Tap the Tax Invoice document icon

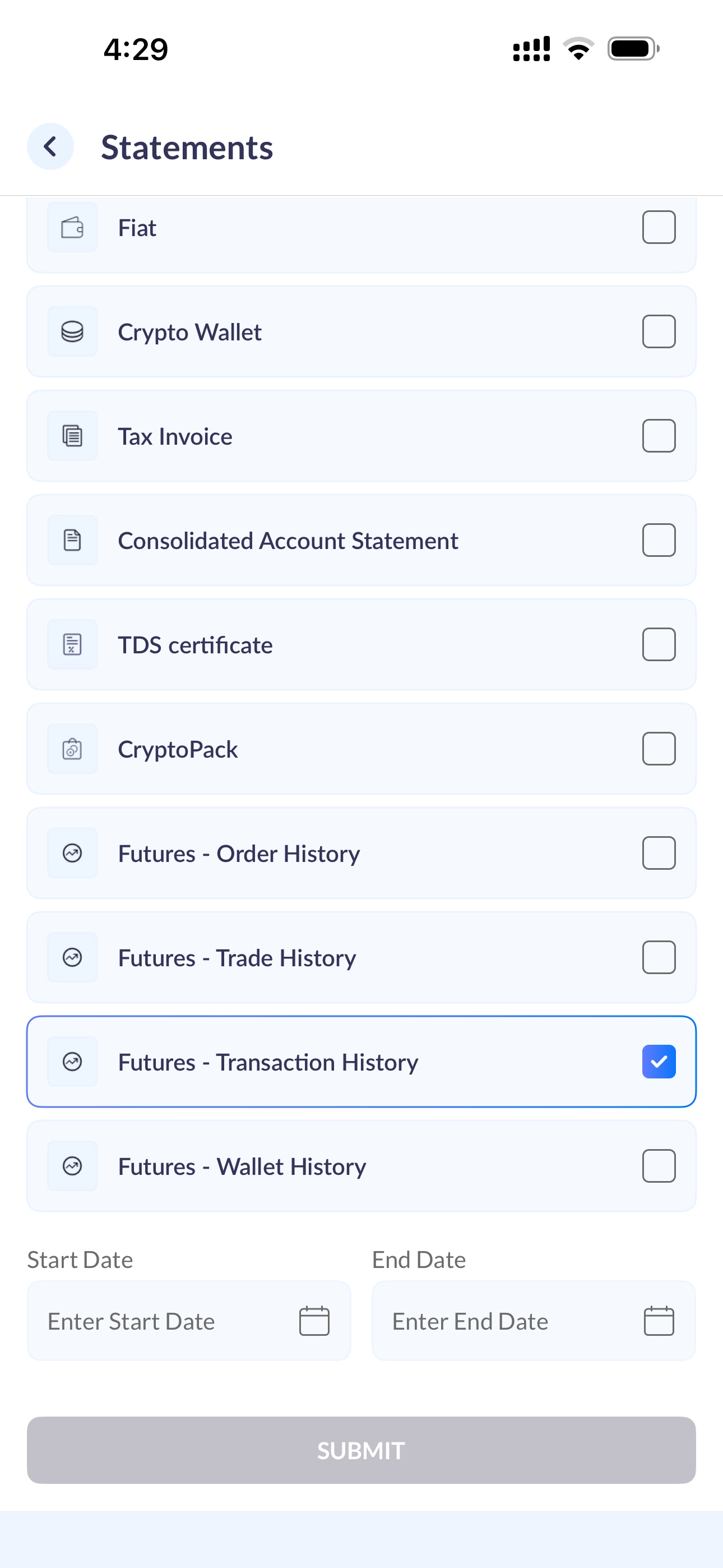coord(72,436)
